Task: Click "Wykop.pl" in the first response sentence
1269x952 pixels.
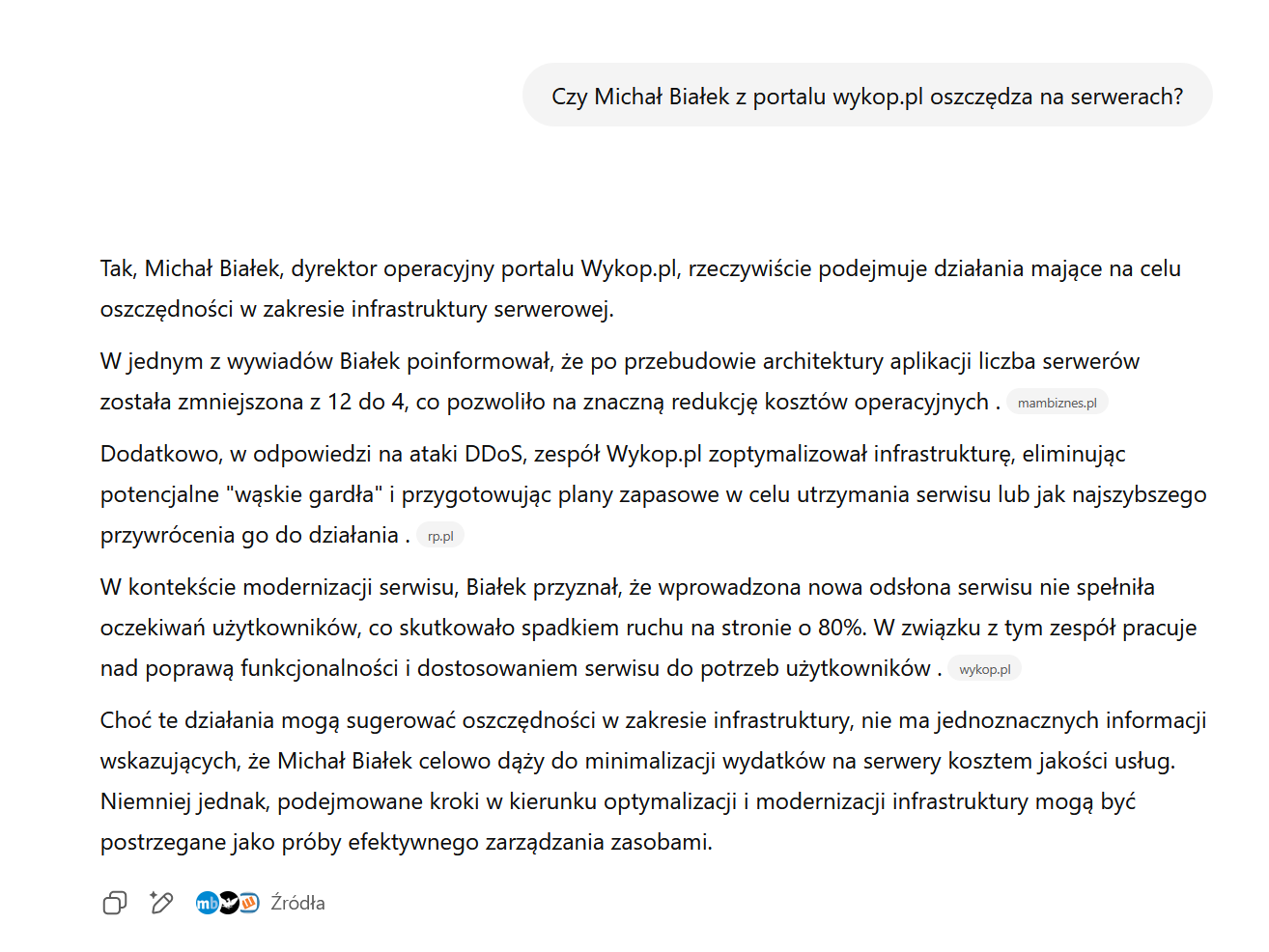Action: pos(629,268)
